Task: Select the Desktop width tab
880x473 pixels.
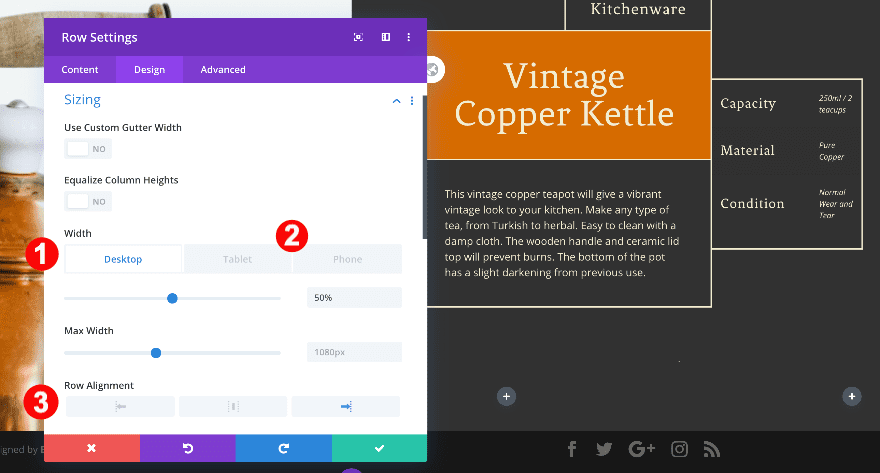Action: coord(123,259)
